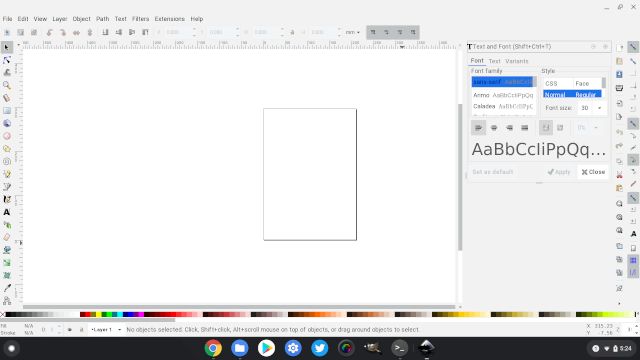Viewport: 640px width, 360px height.
Task: Toggle justify text alignment option
Action: point(525,128)
